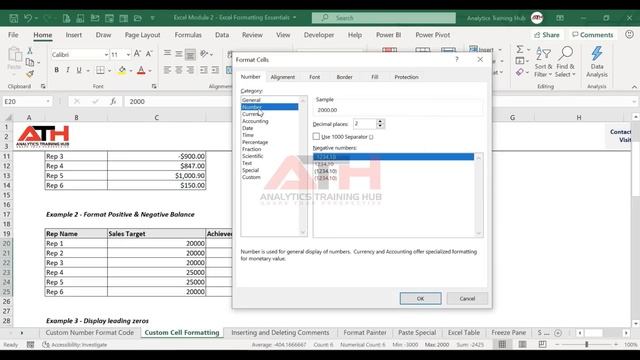Dismiss dialog with Cancel button
The image size is (640, 360).
click(x=467, y=298)
